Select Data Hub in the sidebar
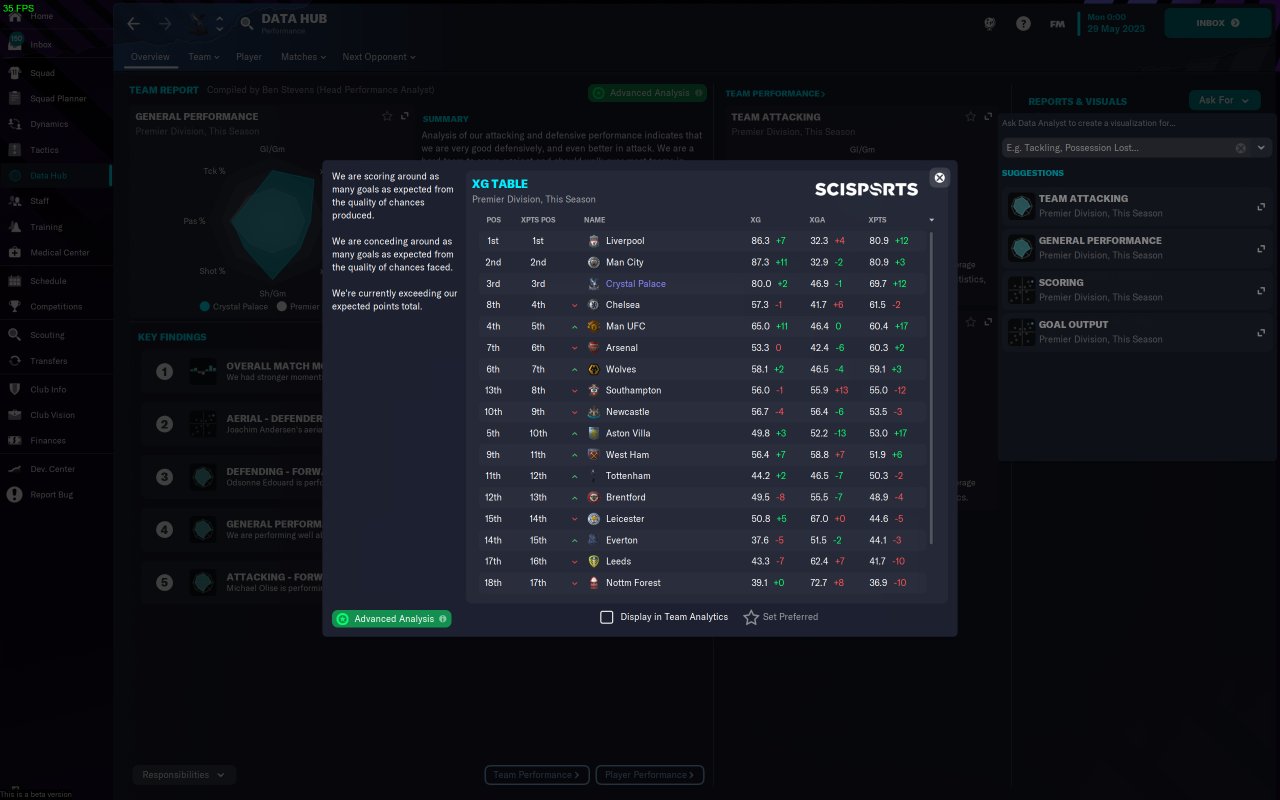Viewport: 1280px width, 800px height. pyautogui.click(x=48, y=176)
